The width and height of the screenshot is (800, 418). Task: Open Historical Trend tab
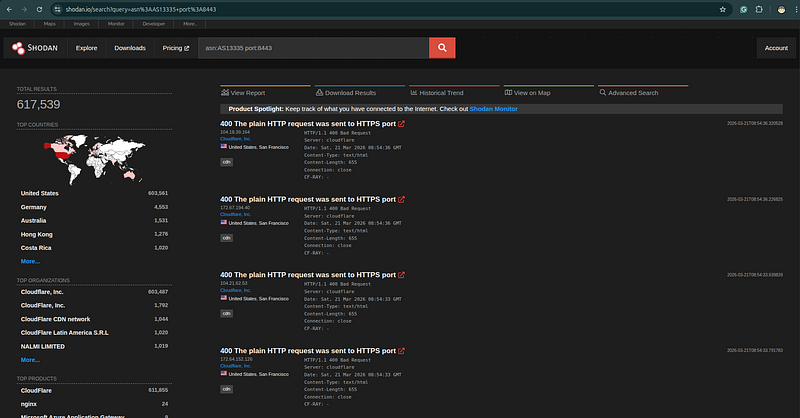click(x=437, y=93)
